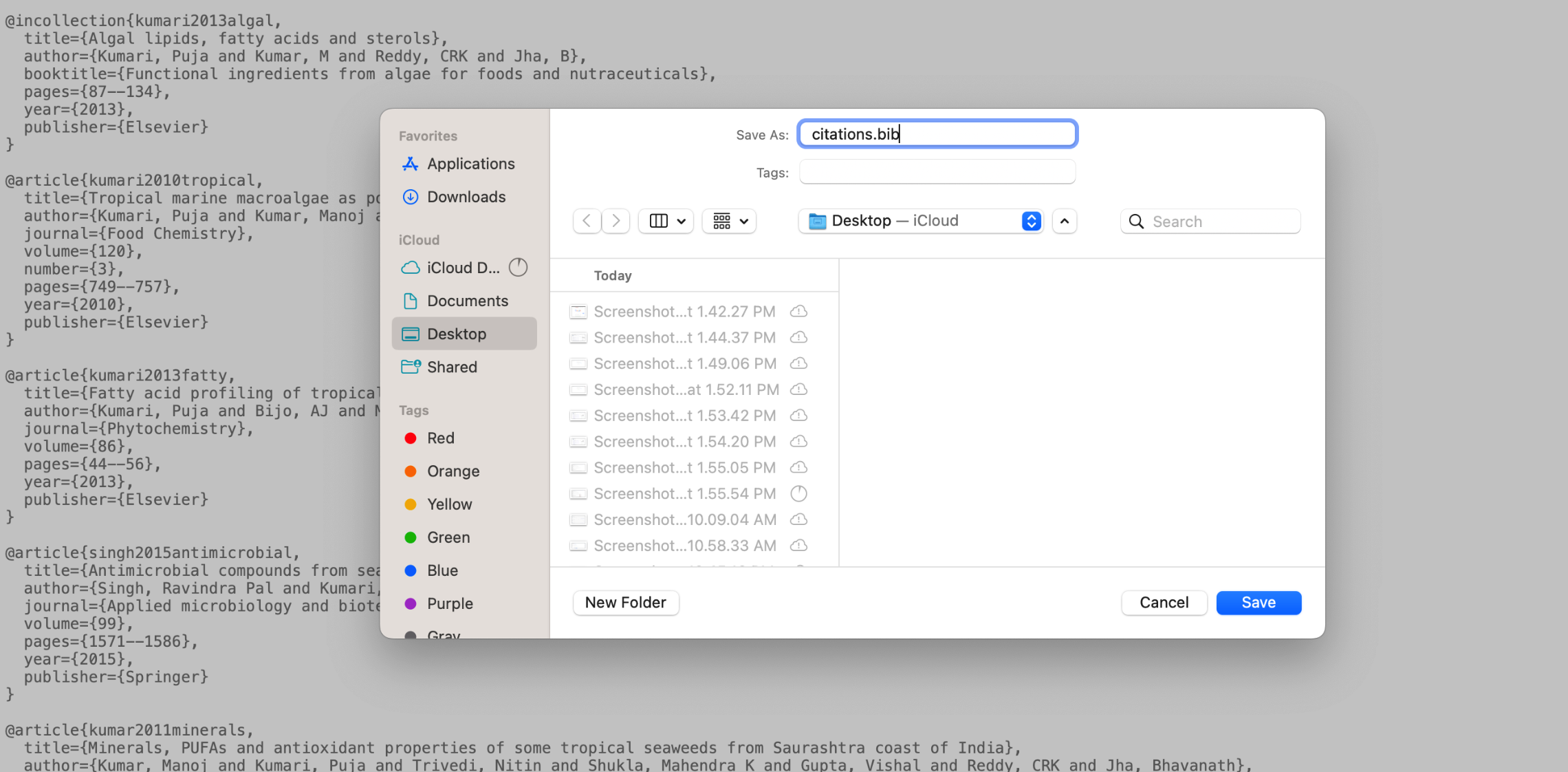
Task: Click the cloud icon beside Screenshot 1.49.06 PM
Action: (798, 363)
